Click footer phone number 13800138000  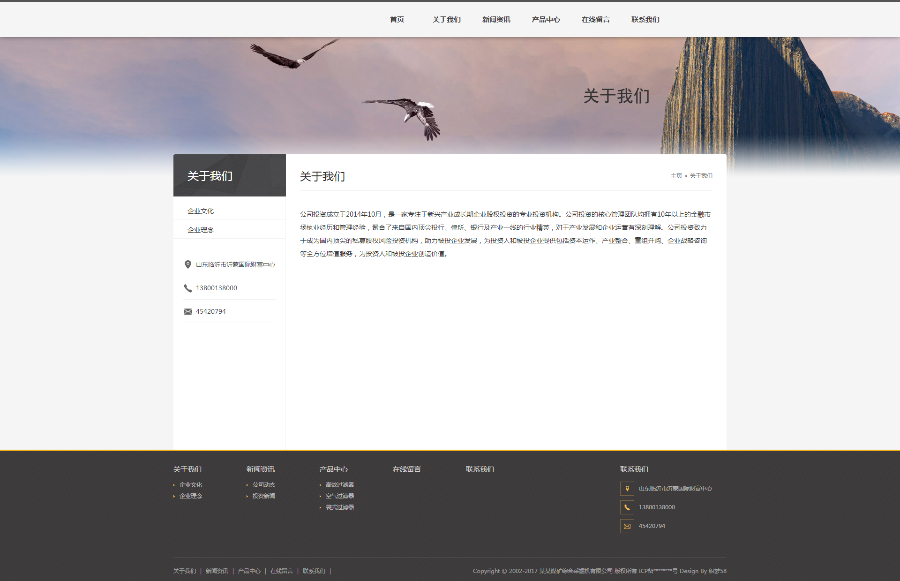[x=657, y=507]
